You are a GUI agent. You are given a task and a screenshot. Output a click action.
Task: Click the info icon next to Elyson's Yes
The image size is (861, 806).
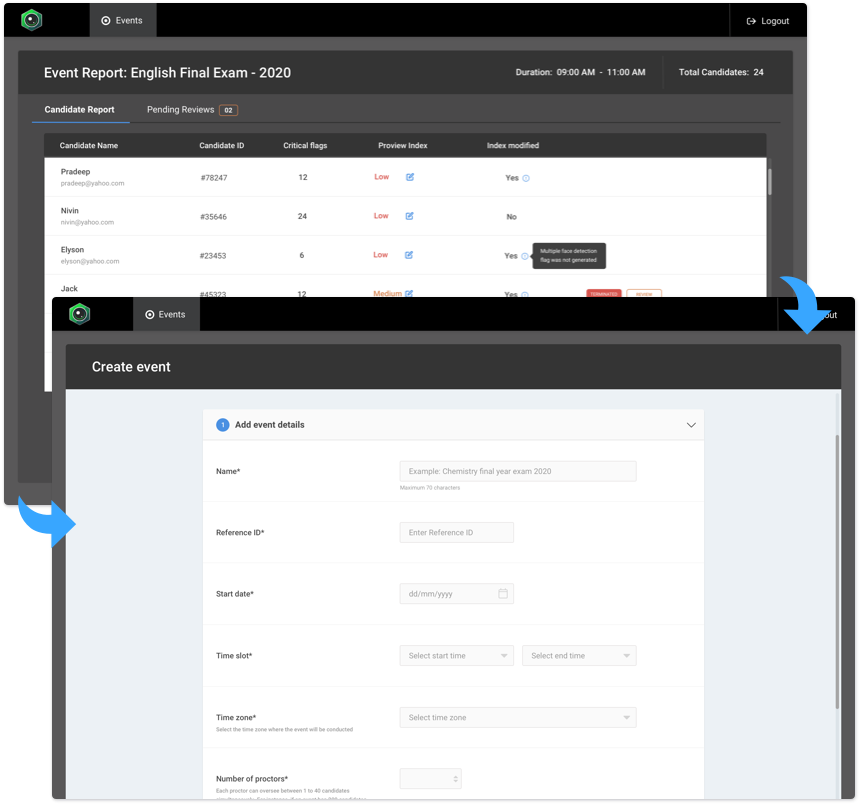[x=525, y=256]
